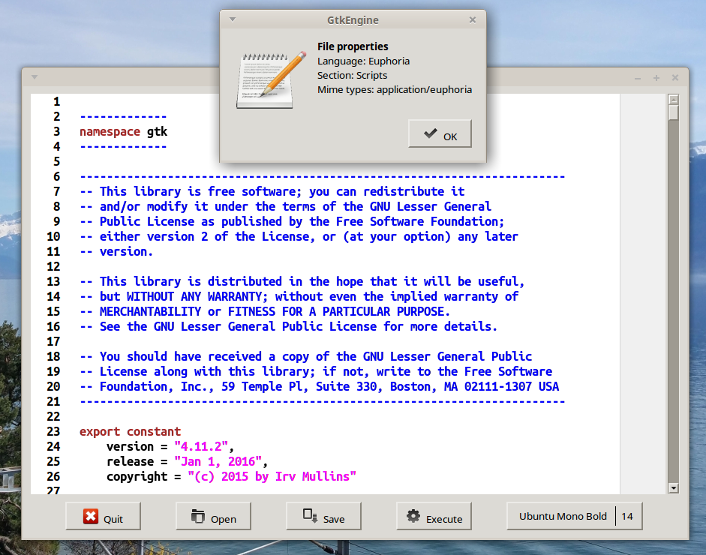
Task: Click the Open file button
Action: tap(213, 517)
